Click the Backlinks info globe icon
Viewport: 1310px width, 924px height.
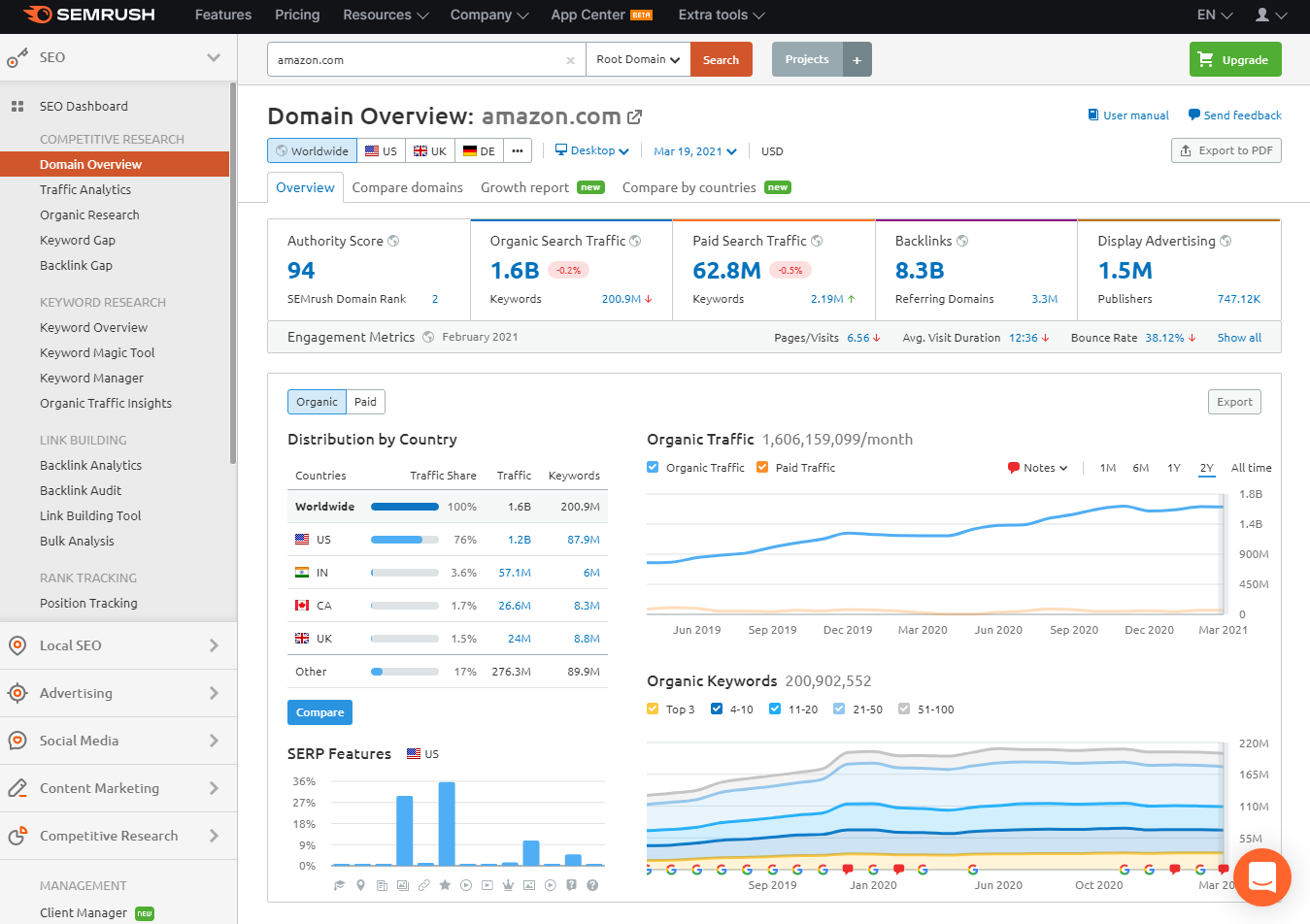[x=962, y=241]
